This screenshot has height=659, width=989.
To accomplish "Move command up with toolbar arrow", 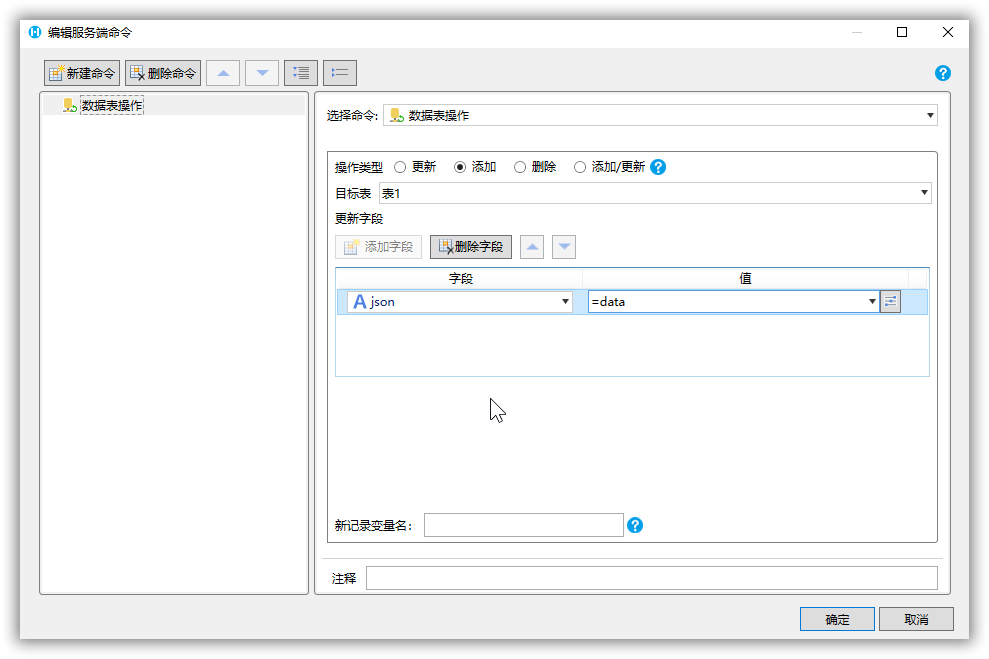I will coord(223,73).
